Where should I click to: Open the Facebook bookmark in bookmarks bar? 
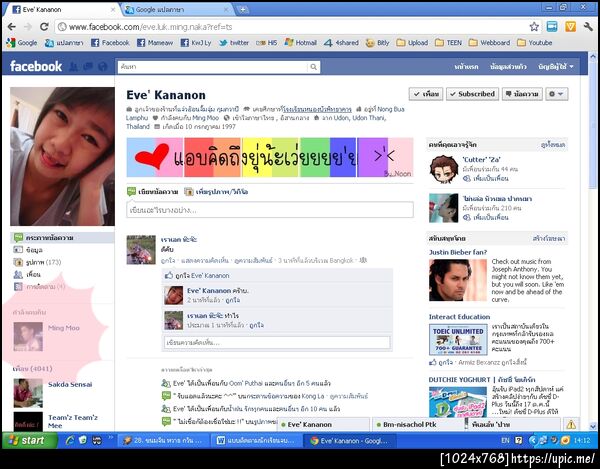(110, 43)
